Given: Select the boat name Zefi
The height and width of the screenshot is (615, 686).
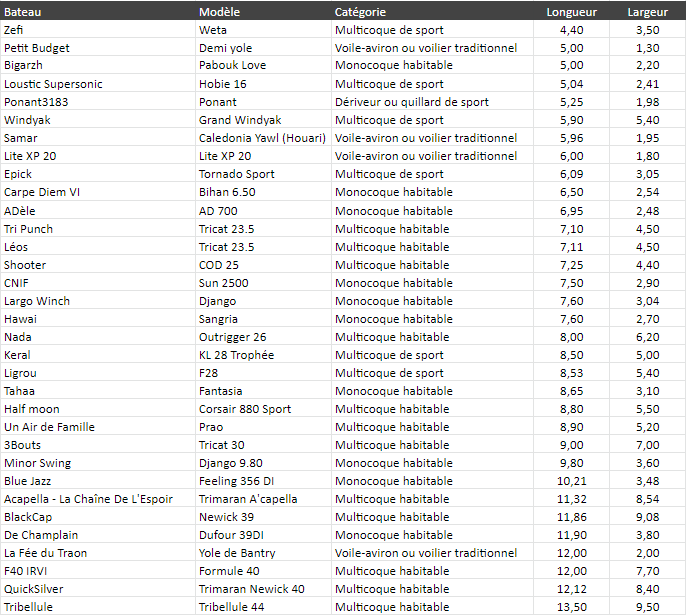Looking at the screenshot, I should click(14, 30).
